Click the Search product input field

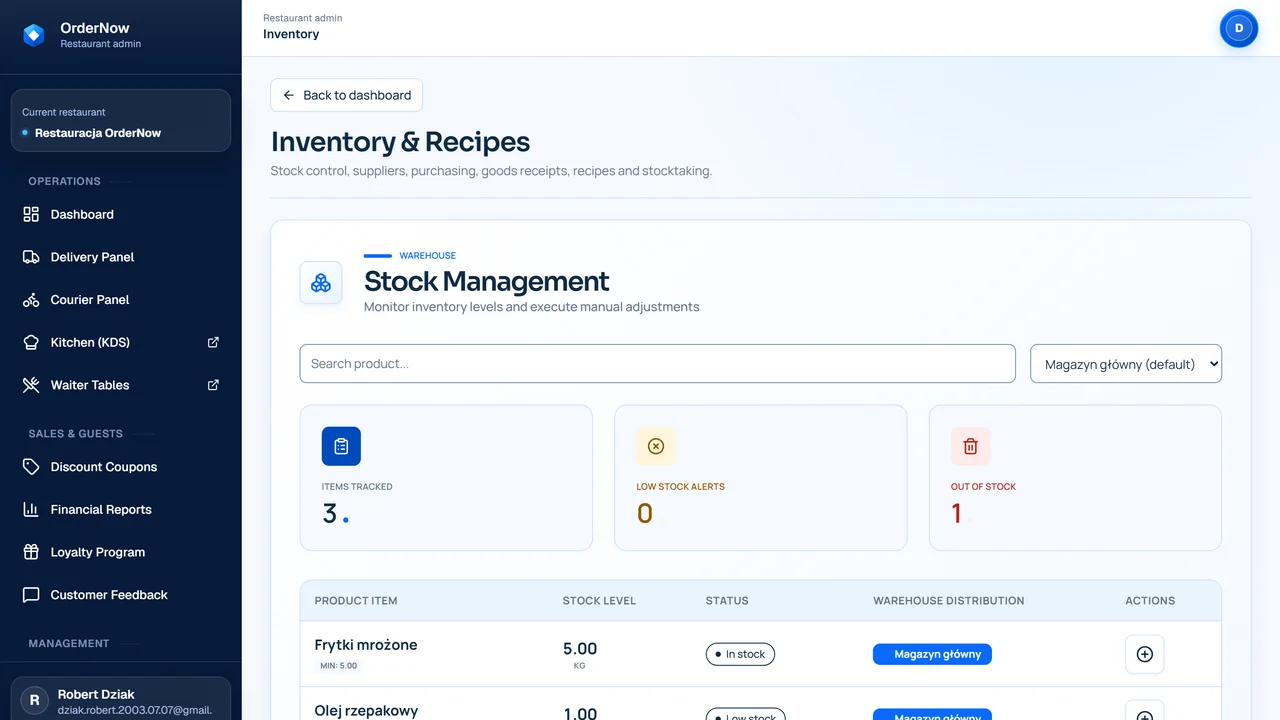pyautogui.click(x=658, y=364)
